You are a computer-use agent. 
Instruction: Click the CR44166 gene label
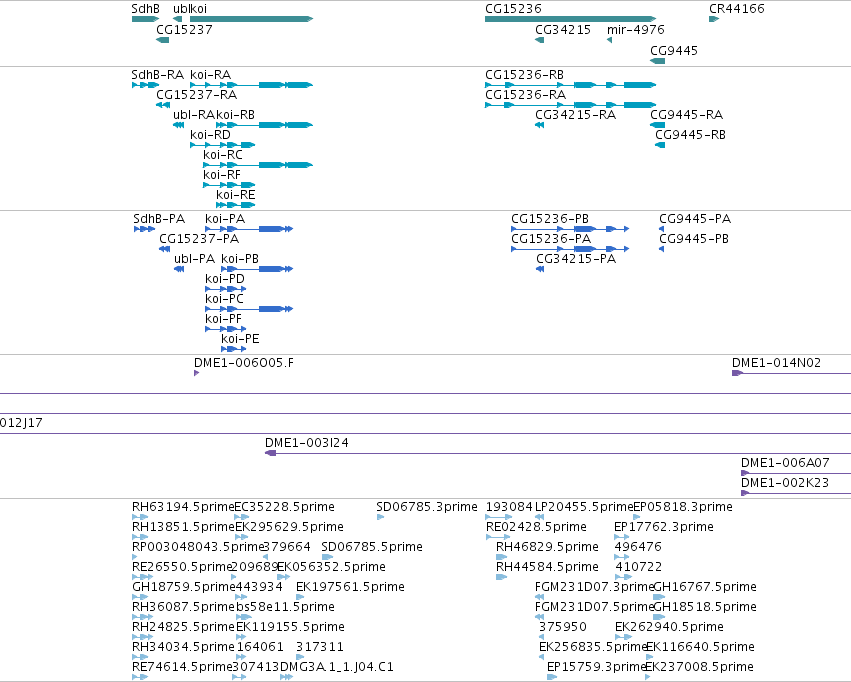736,9
